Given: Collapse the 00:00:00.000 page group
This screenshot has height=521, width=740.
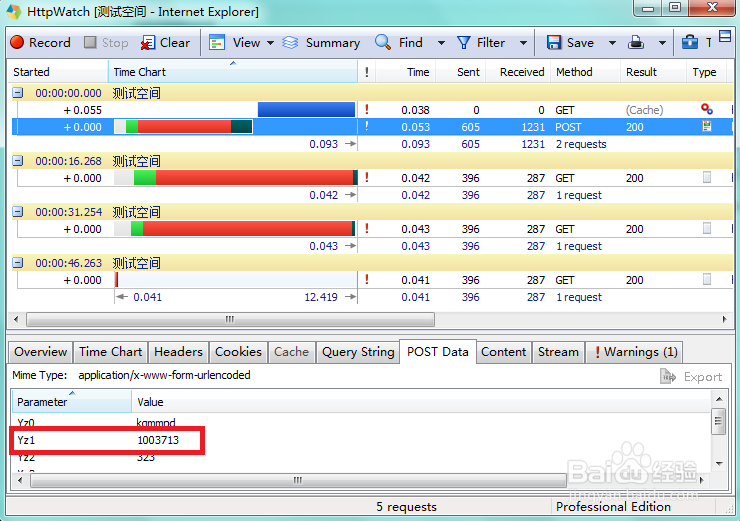Looking at the screenshot, I should pyautogui.click(x=17, y=93).
